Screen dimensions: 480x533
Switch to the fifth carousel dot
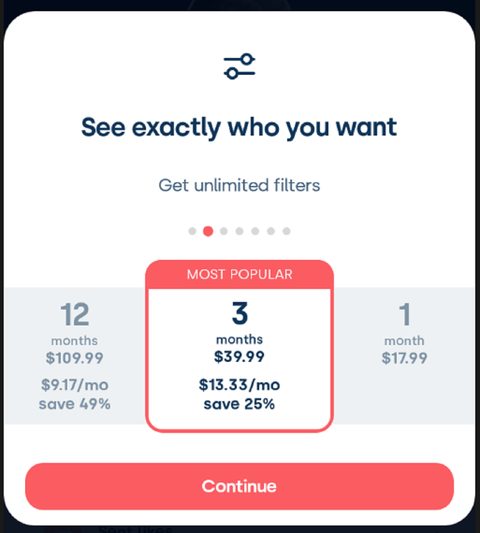[x=255, y=231]
